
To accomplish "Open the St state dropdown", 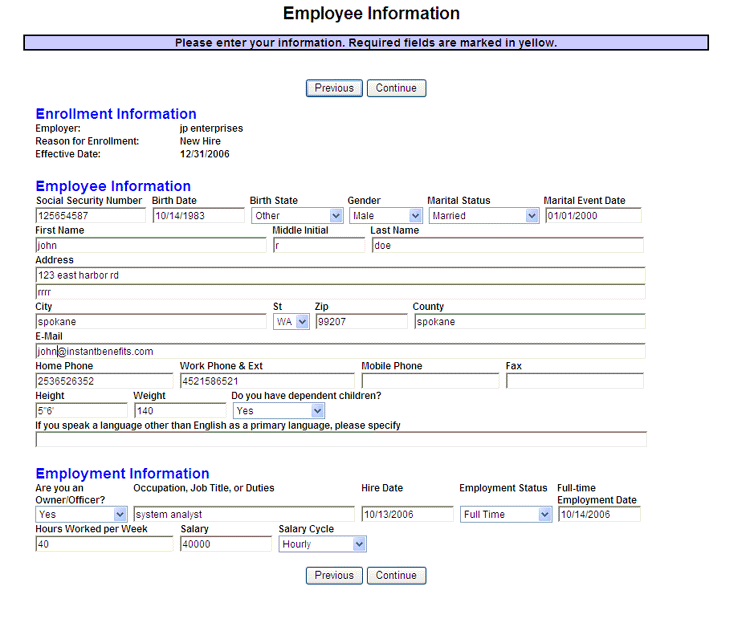I will (x=291, y=322).
